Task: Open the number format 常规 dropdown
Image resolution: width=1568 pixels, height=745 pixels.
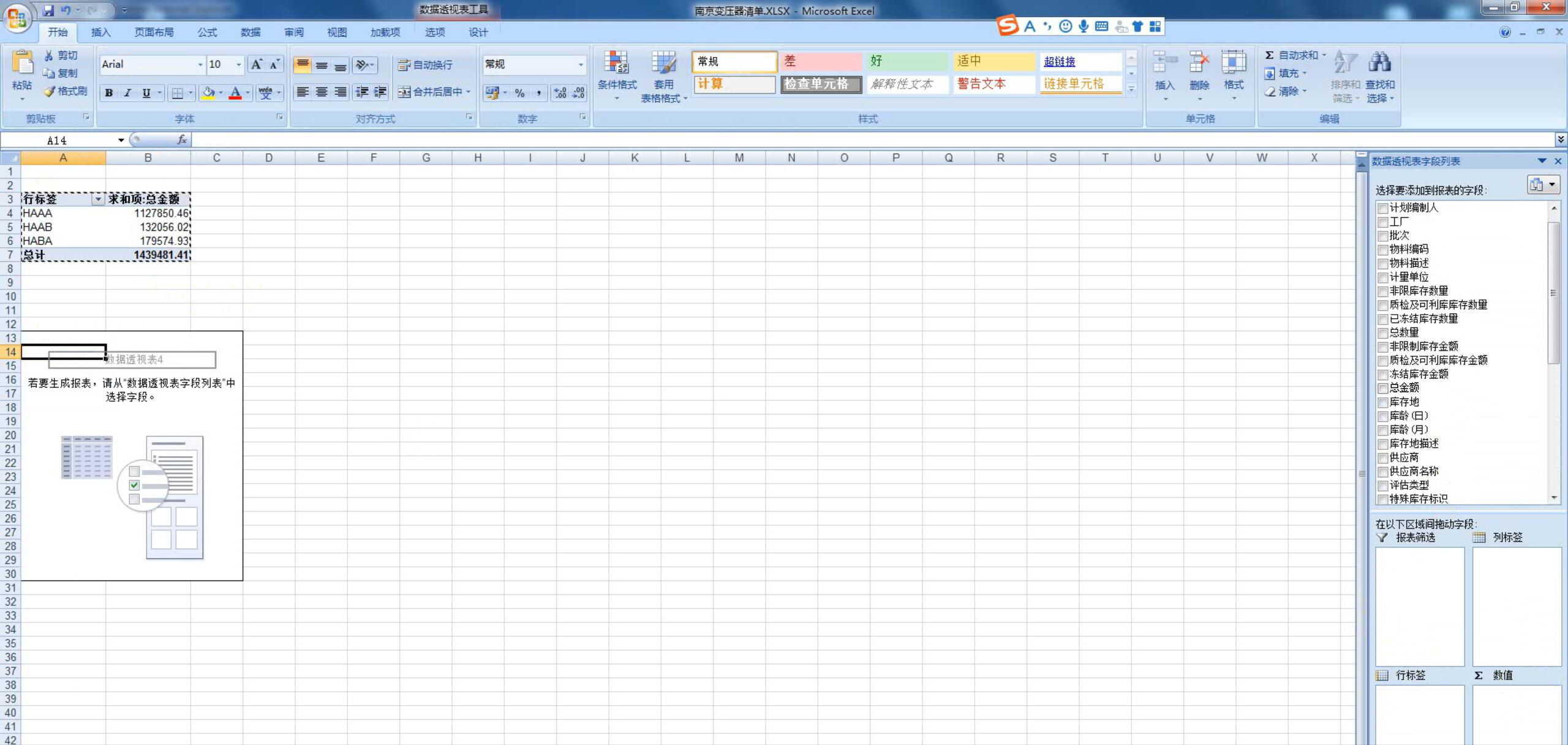Action: [580, 64]
